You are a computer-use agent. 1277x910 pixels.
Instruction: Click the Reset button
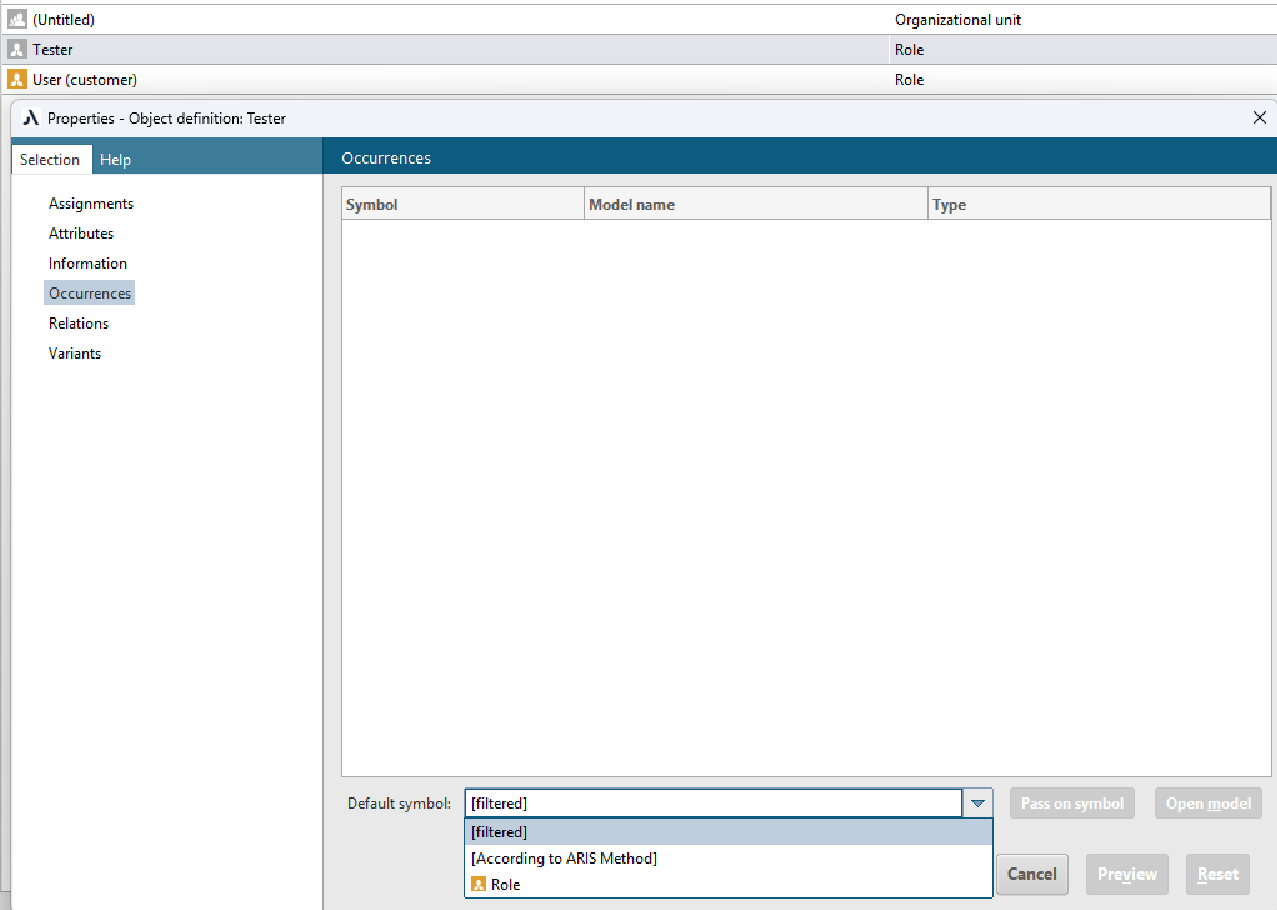1218,874
